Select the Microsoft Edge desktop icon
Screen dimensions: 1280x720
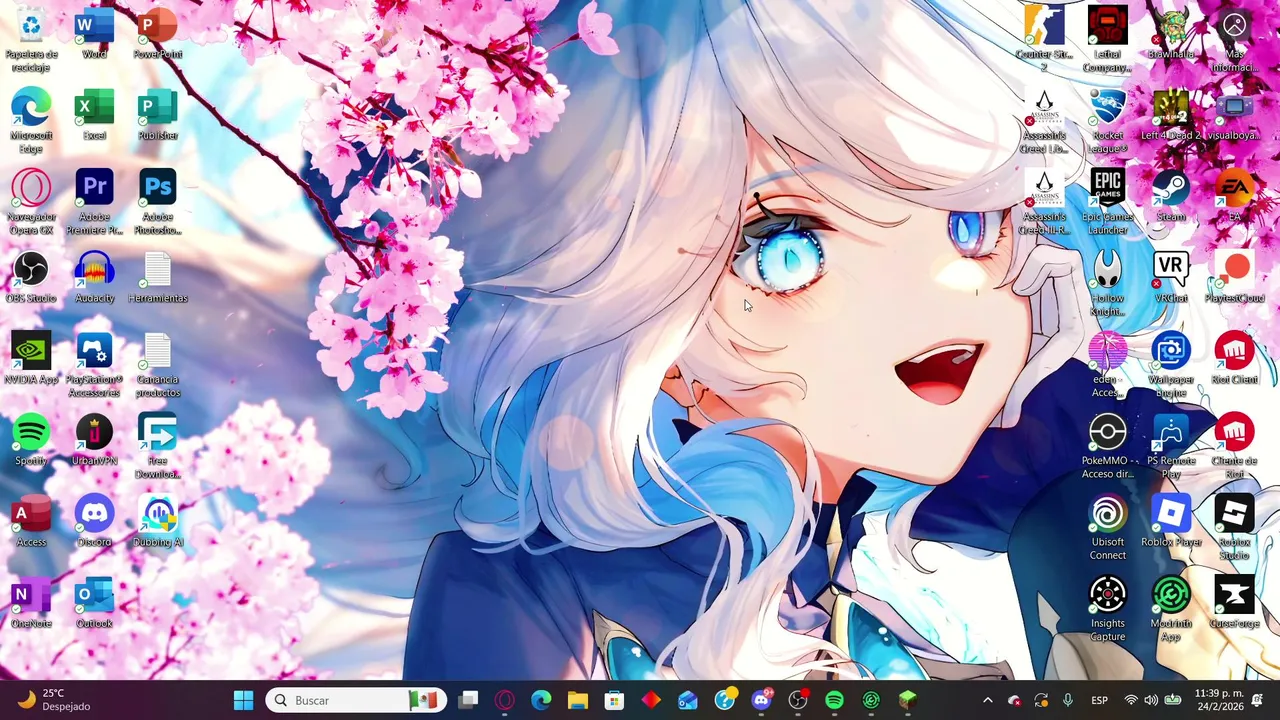tap(31, 120)
